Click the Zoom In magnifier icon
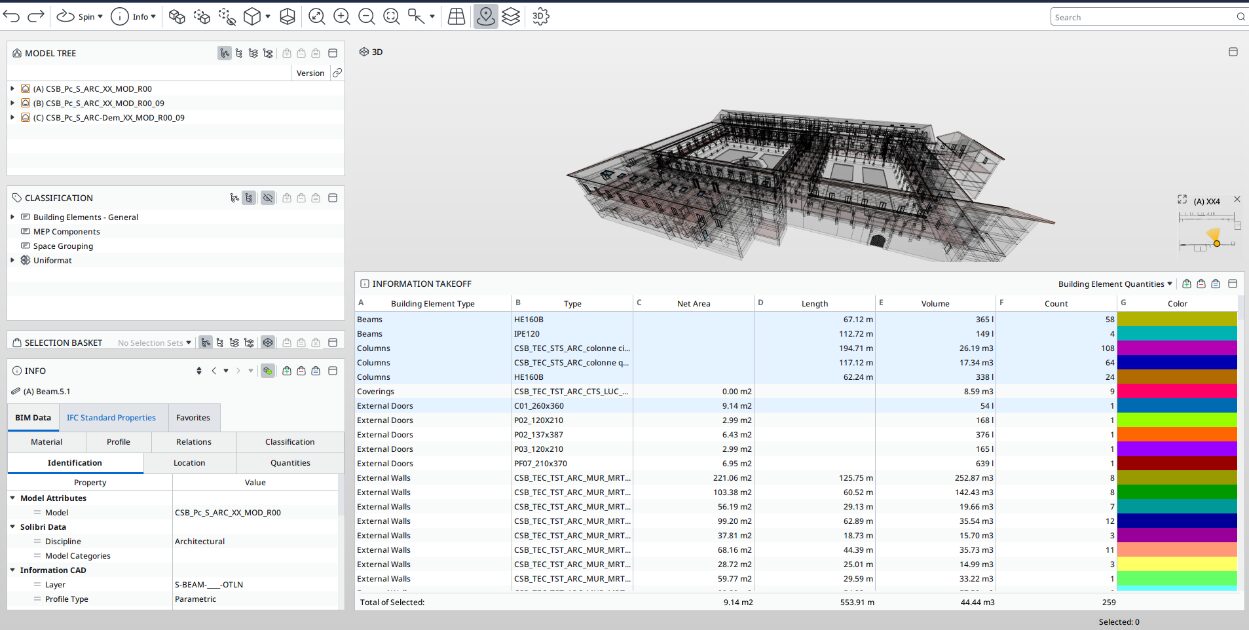1249x630 pixels. (341, 17)
